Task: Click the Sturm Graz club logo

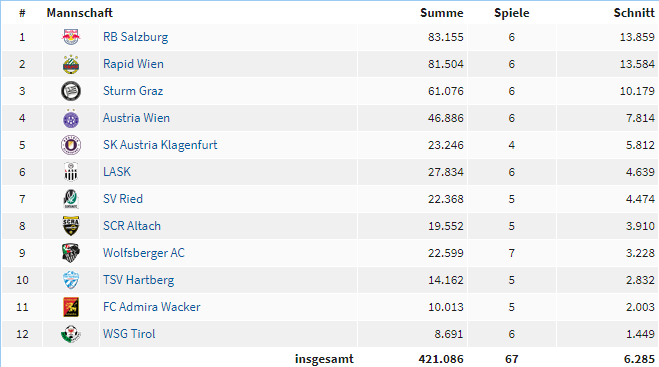Action: tap(71, 91)
